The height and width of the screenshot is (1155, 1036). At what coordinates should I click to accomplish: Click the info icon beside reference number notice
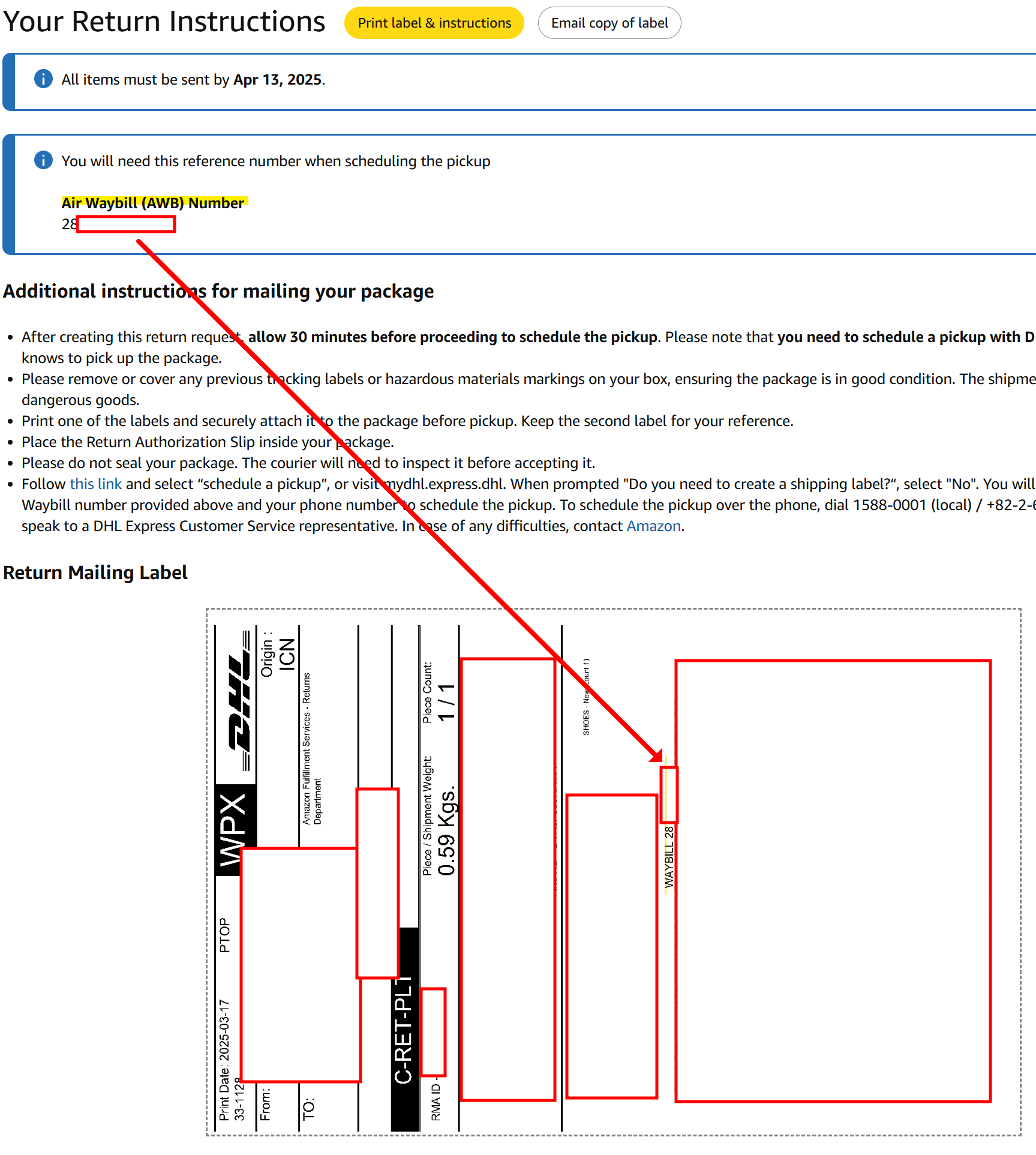[x=43, y=160]
